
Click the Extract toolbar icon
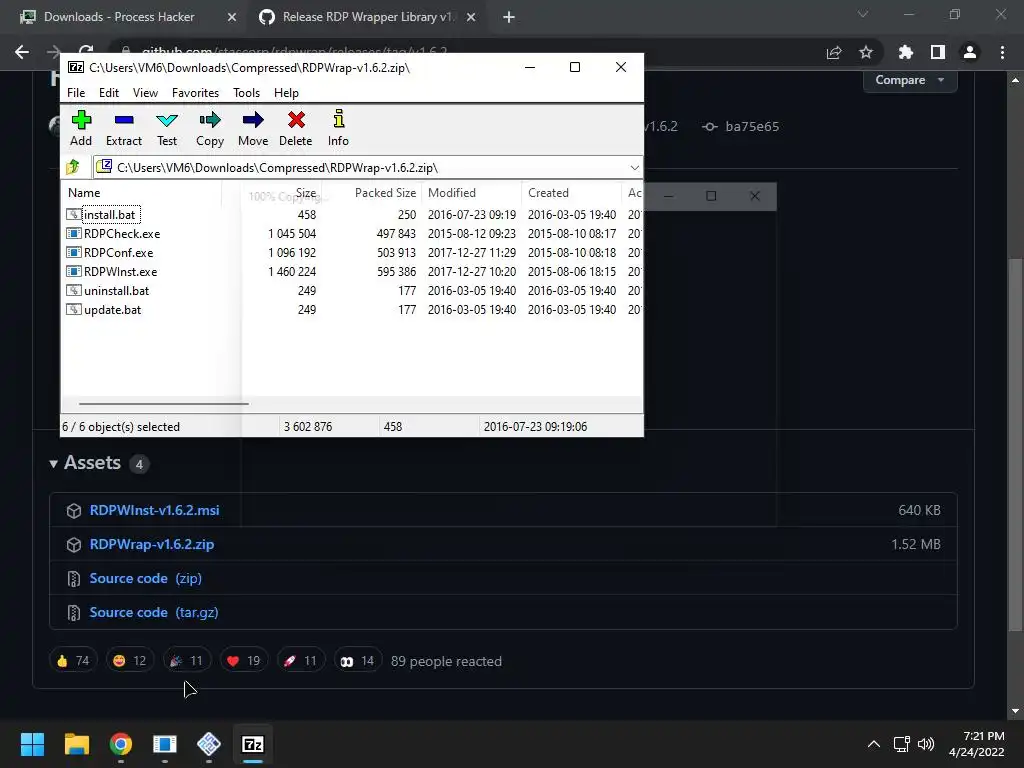pos(124,129)
